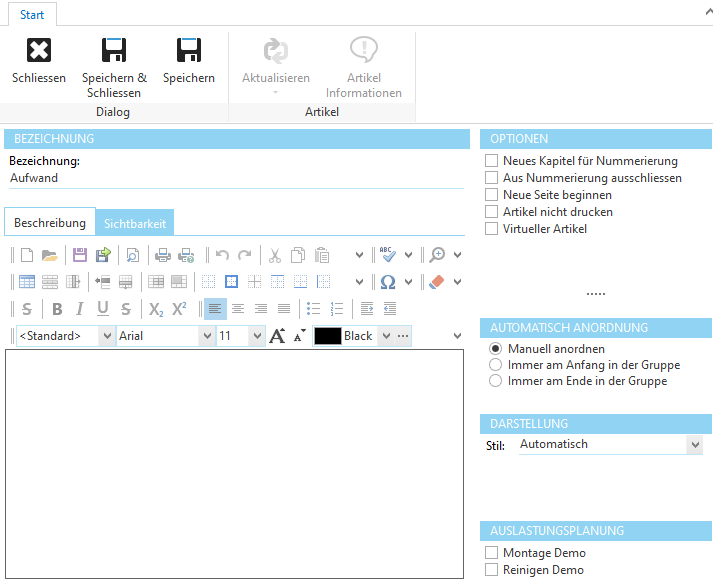Enable 'Neue Seite beginnen' checkbox
This screenshot has width=713, height=584.
491,195
